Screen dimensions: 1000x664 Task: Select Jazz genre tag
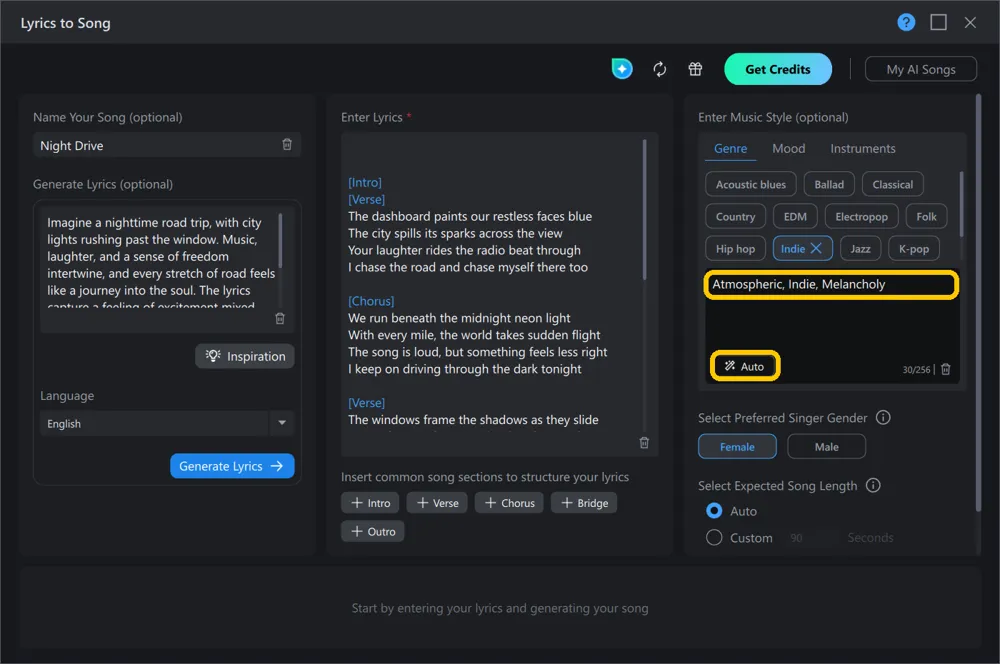(860, 249)
